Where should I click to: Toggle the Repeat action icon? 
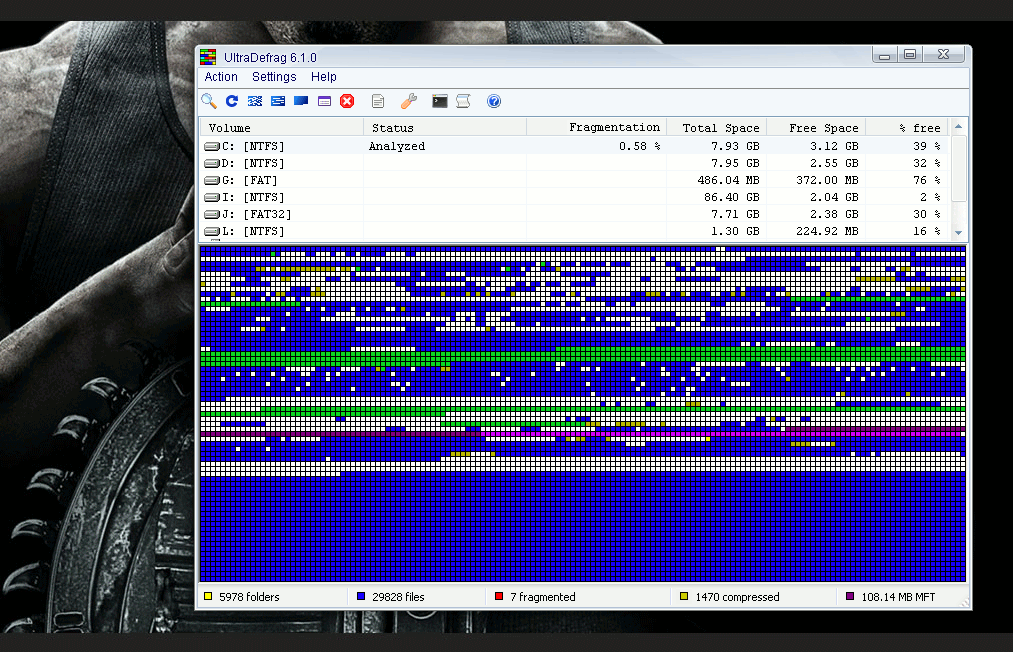(232, 101)
